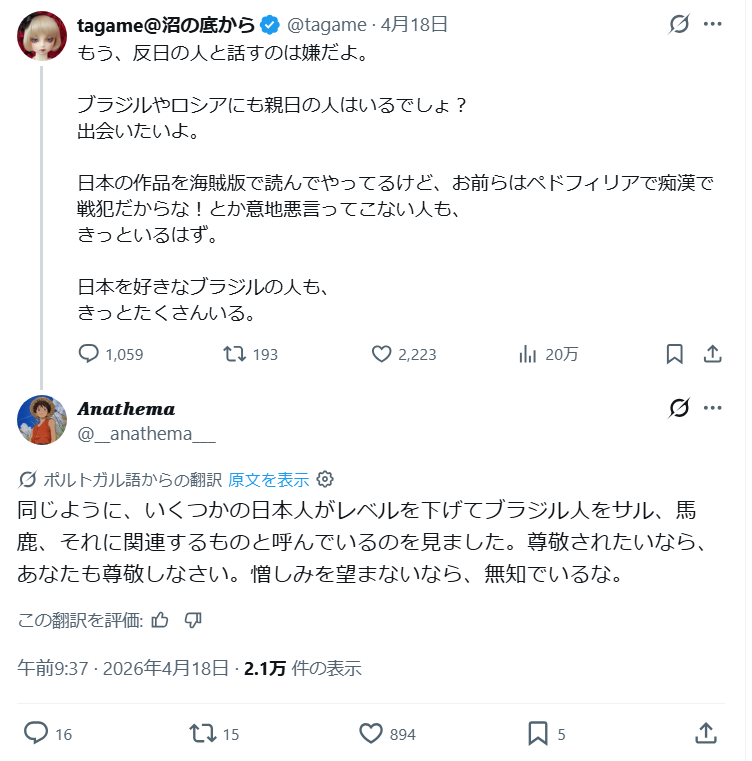Share tagame's original post

713,354
